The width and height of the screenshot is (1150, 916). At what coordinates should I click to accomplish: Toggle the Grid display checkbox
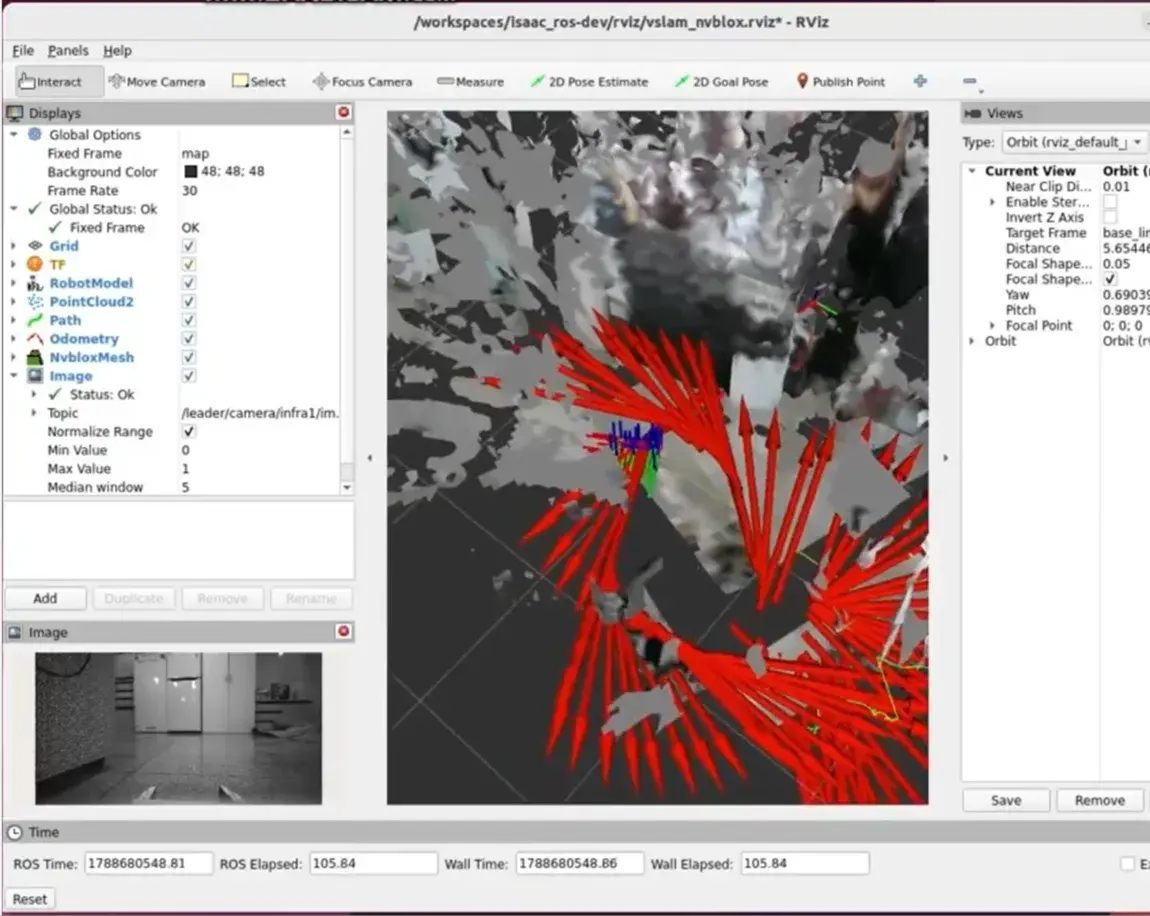pyautogui.click(x=188, y=246)
